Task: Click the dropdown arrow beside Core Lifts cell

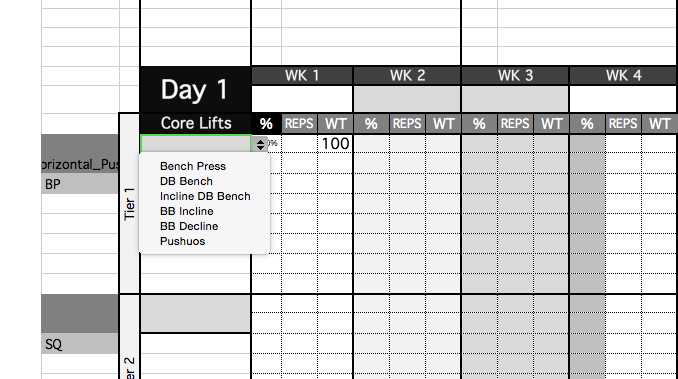Action: tap(260, 144)
